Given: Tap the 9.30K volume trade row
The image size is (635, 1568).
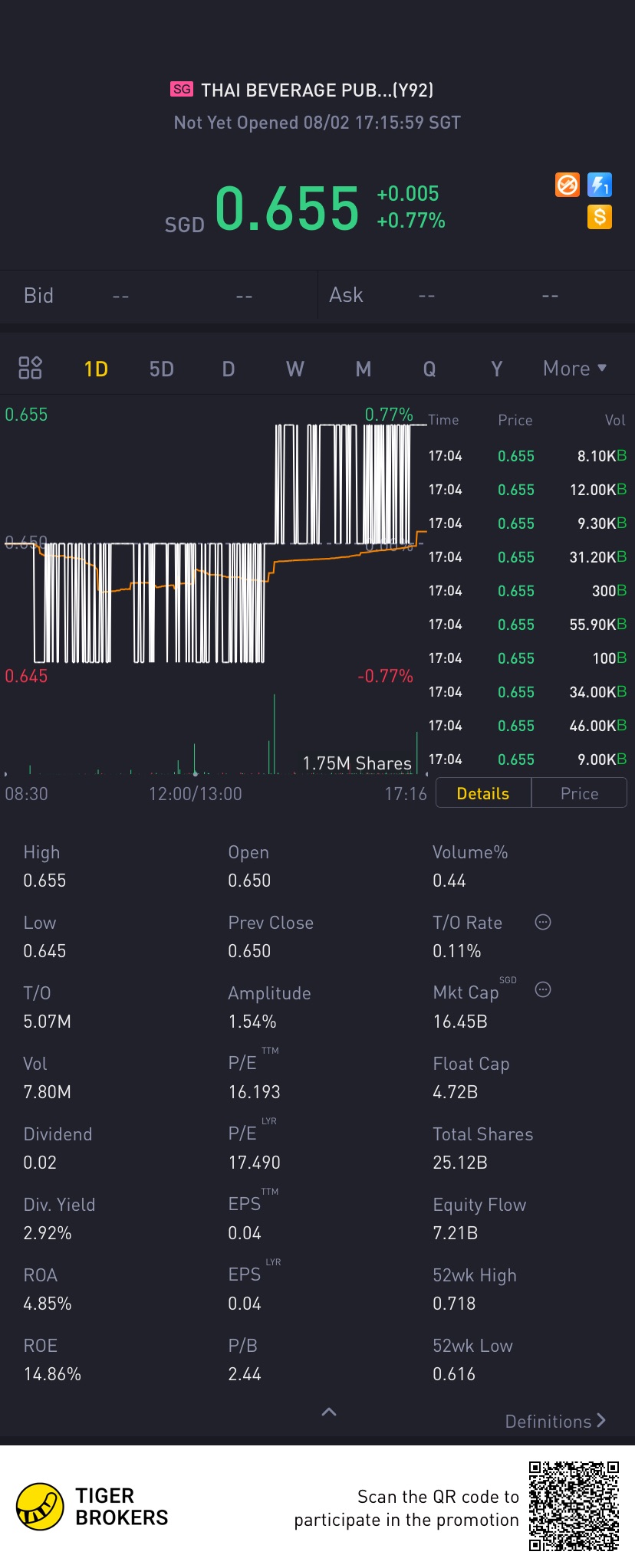Looking at the screenshot, I should point(527,523).
